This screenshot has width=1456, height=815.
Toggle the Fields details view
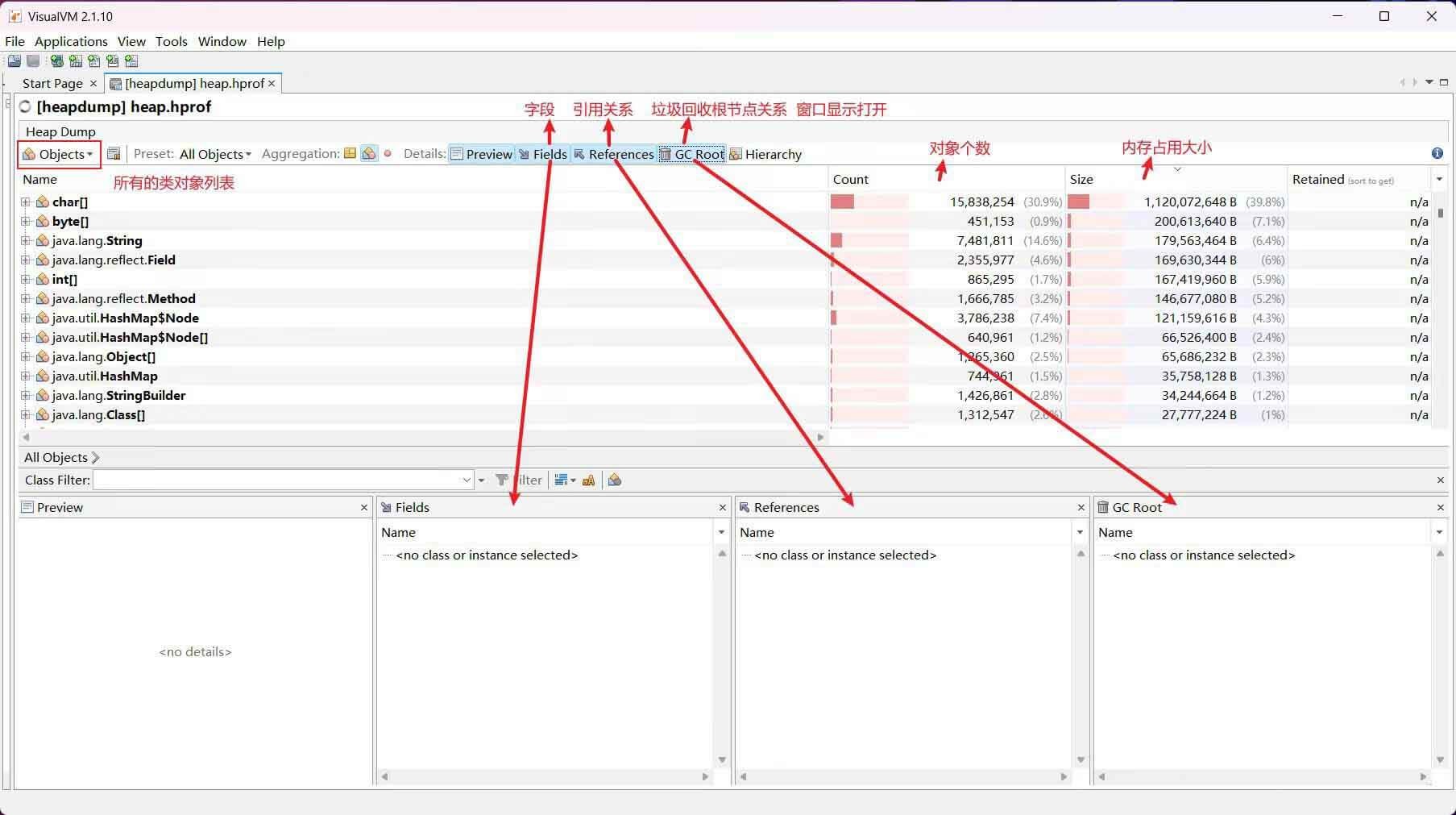[543, 154]
